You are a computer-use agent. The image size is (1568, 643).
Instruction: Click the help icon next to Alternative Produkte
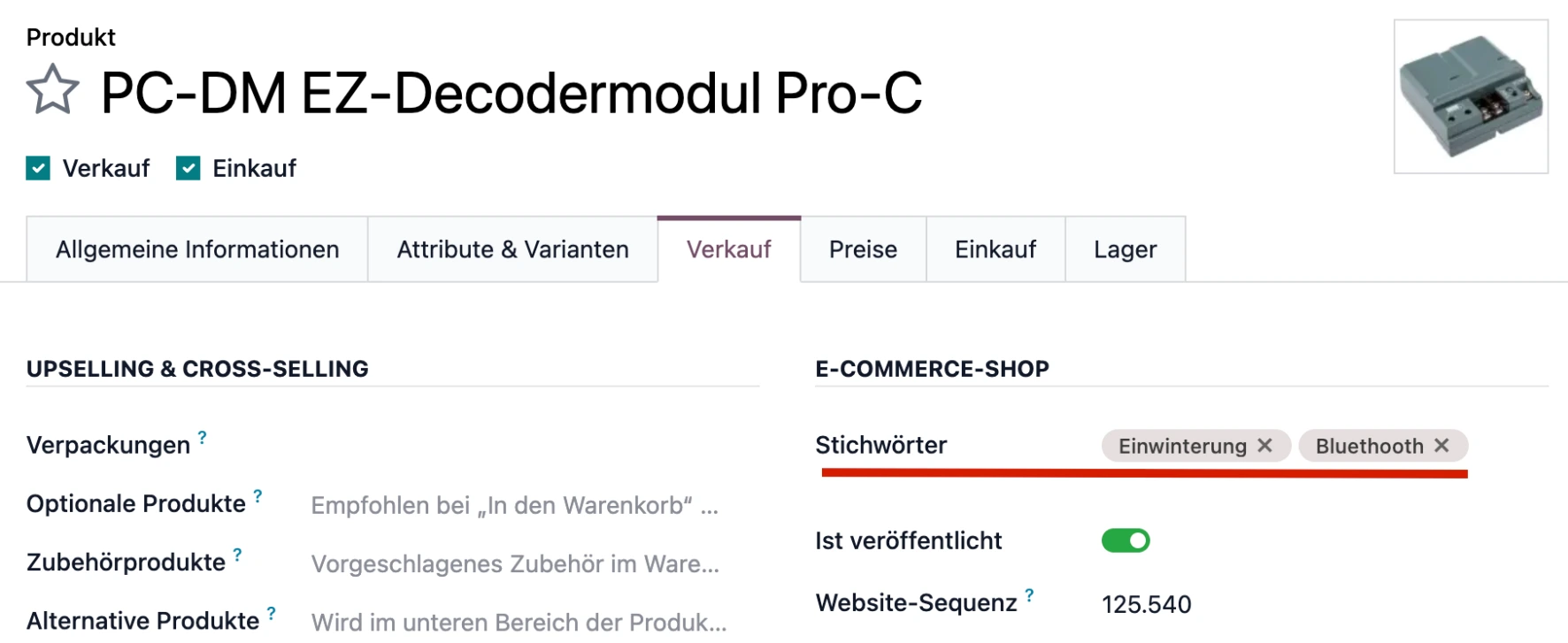pyautogui.click(x=273, y=611)
